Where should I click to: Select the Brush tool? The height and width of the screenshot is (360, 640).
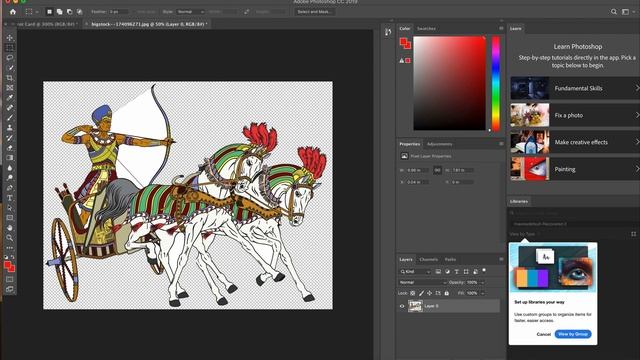pyautogui.click(x=10, y=118)
